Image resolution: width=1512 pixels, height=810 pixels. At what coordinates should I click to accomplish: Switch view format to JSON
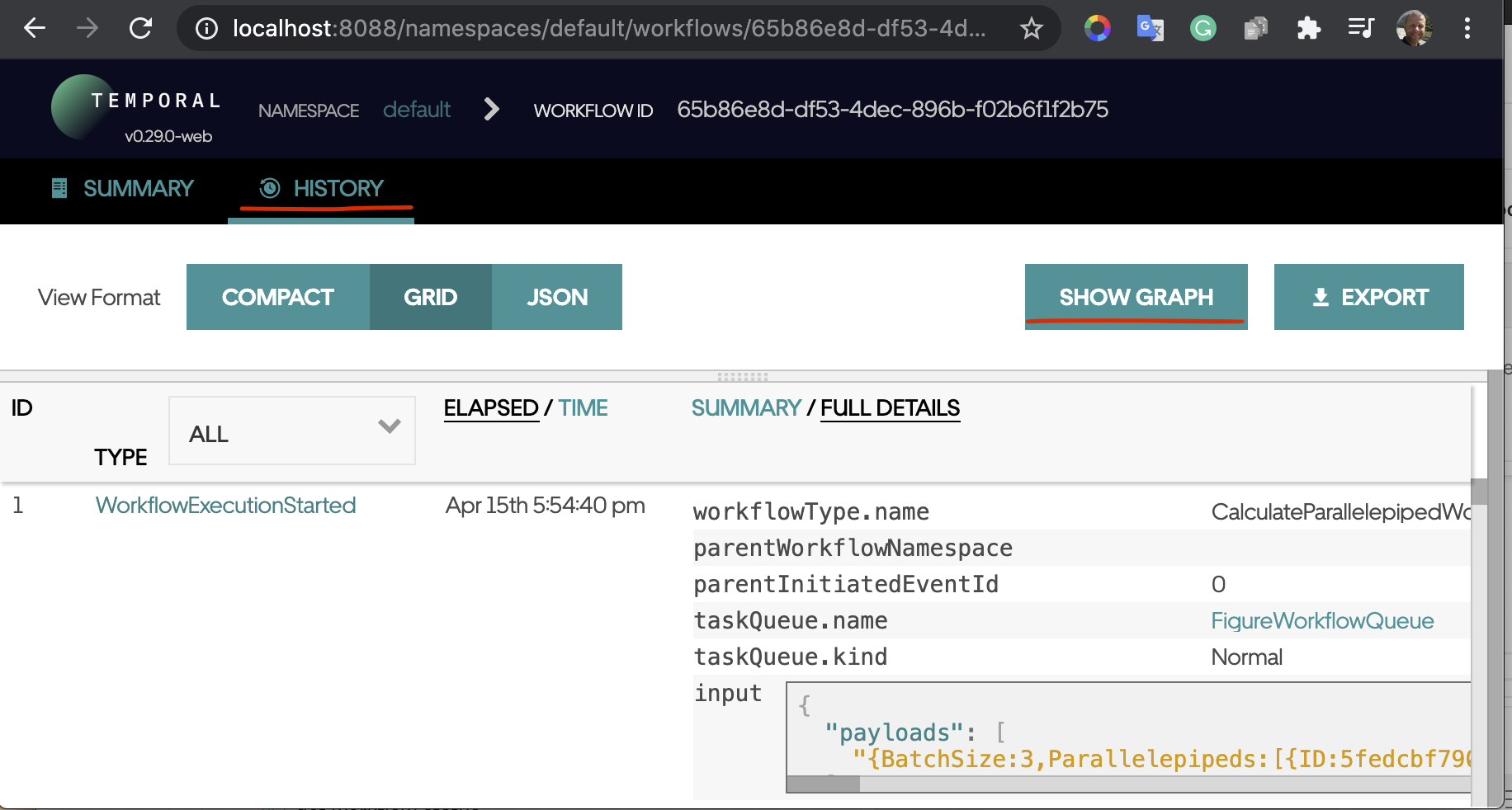[557, 297]
